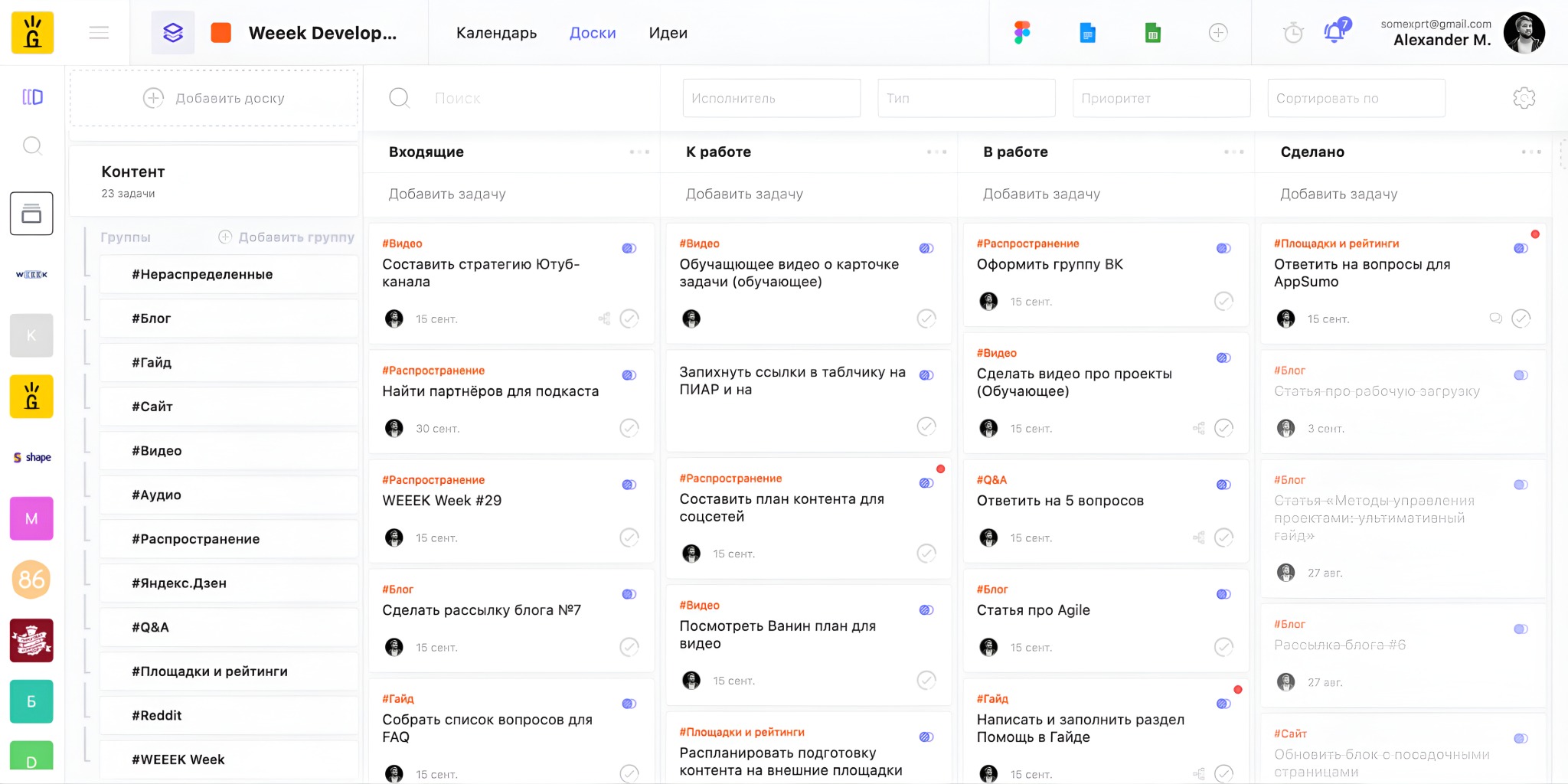
Task: Mark Статья про Agile complete
Action: [1224, 647]
